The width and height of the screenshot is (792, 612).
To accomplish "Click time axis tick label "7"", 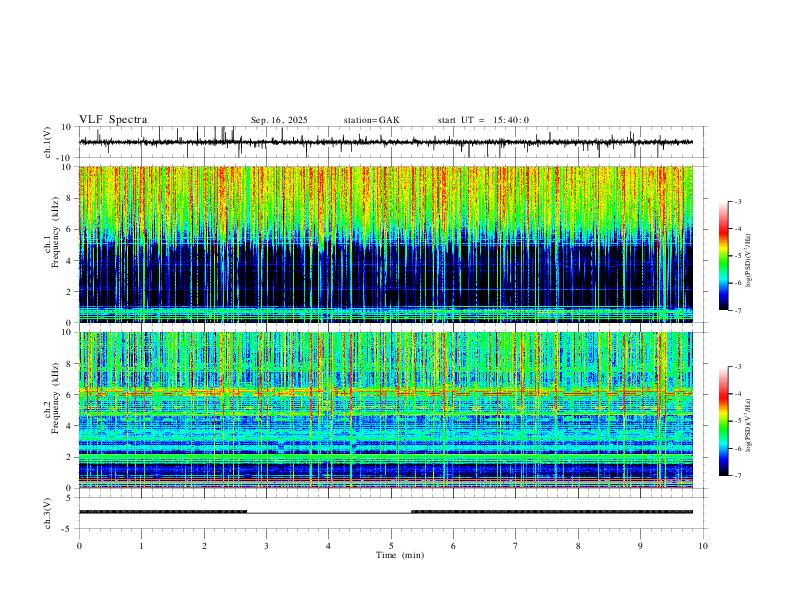I will click(x=516, y=546).
